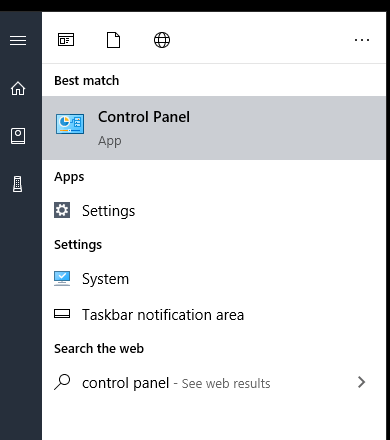
Task: Click the tower device icon in sidebar
Action: click(x=18, y=184)
